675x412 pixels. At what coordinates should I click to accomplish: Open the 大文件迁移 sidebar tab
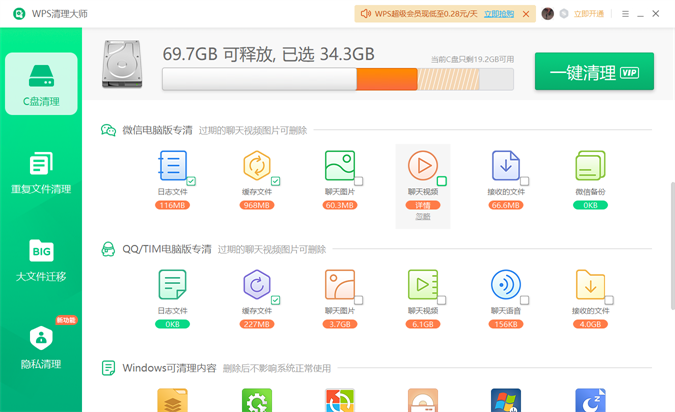(x=41, y=260)
